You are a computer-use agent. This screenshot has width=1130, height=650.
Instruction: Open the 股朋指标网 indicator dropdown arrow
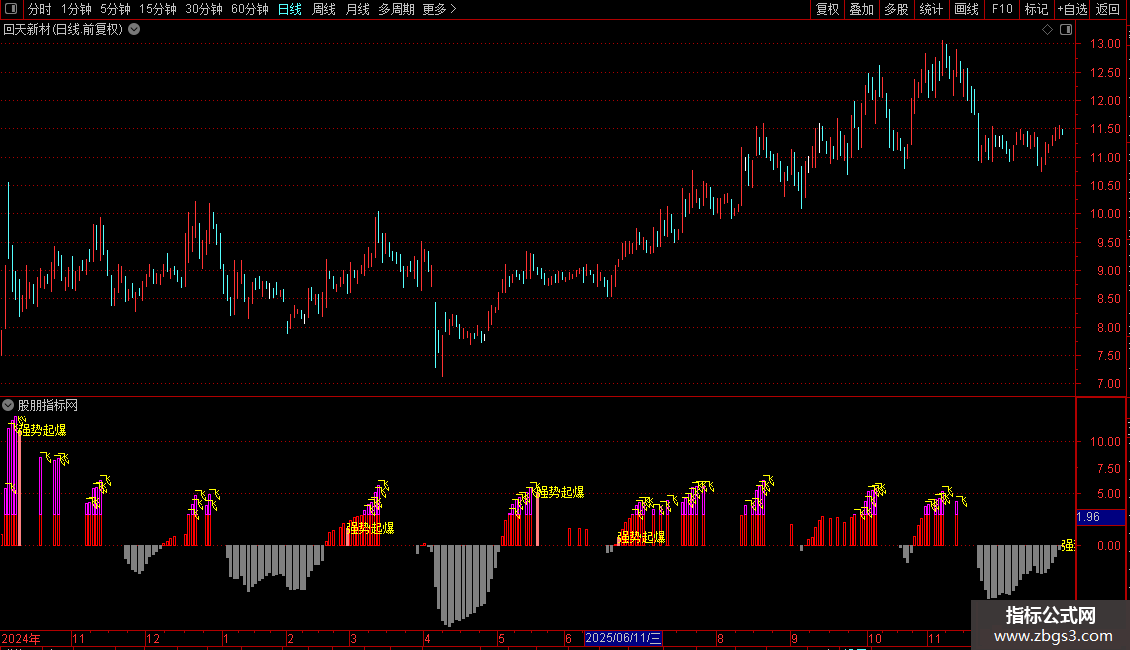click(x=8, y=406)
